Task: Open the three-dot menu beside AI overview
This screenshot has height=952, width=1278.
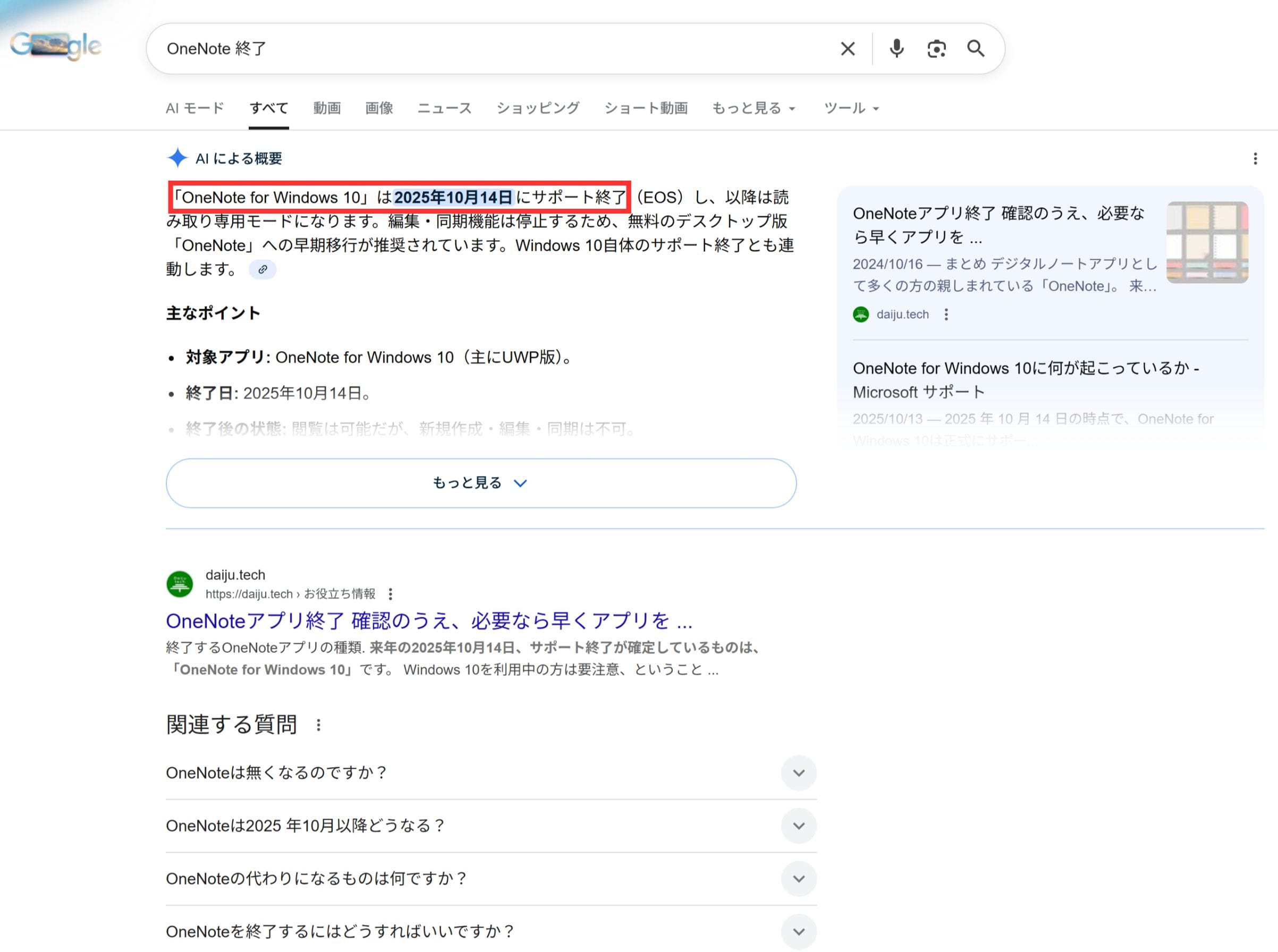Action: coord(1255,158)
